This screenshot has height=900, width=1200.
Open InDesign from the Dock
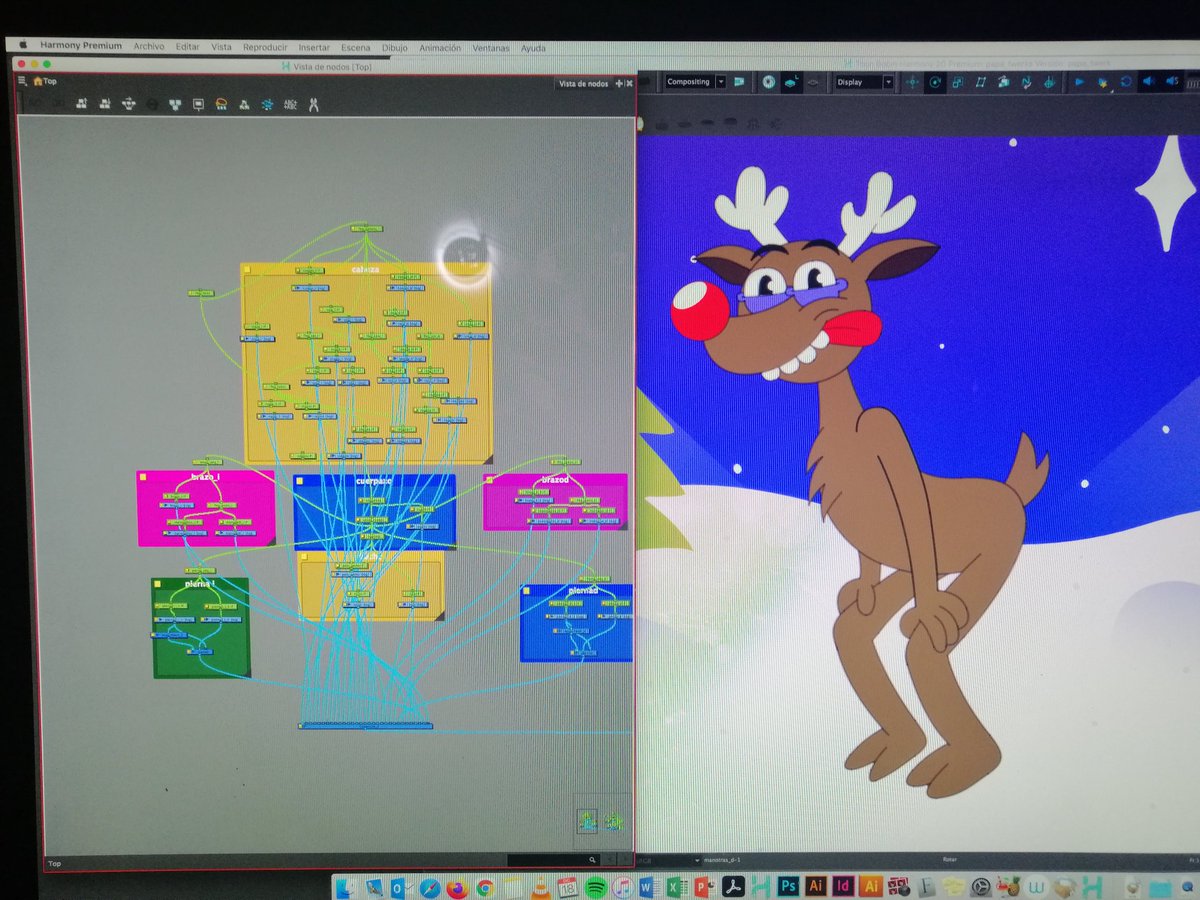pos(843,887)
